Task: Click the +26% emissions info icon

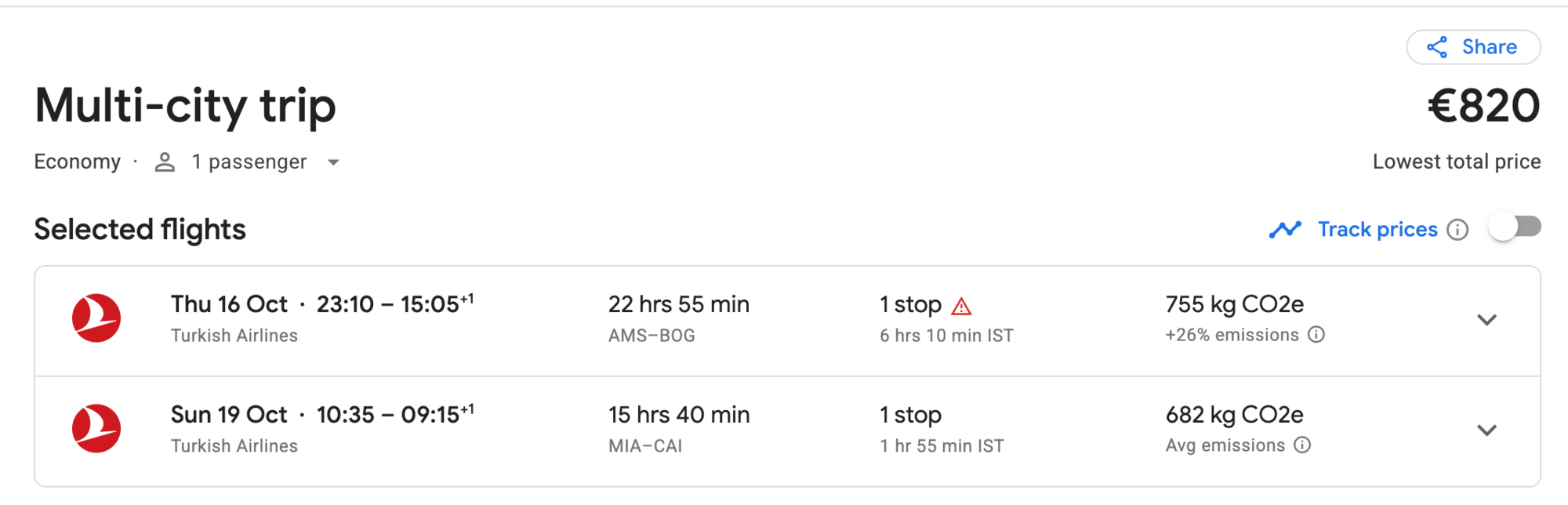Action: click(x=1316, y=335)
